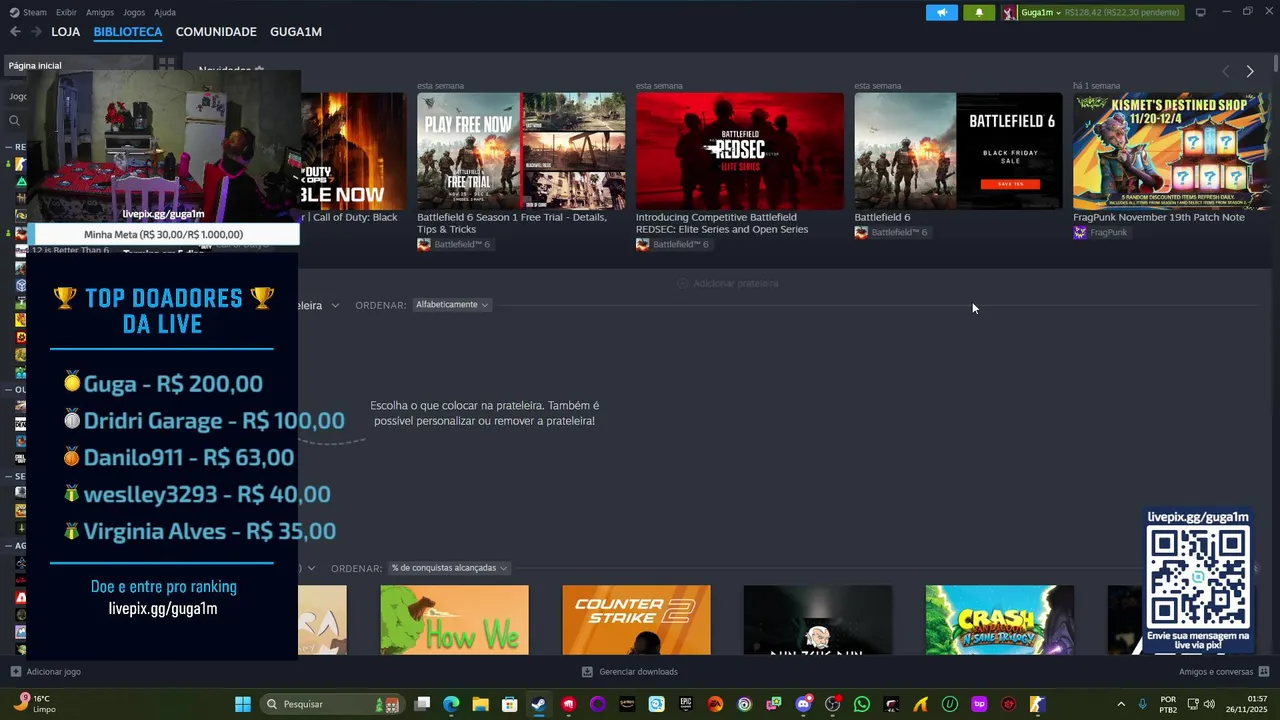The height and width of the screenshot is (720, 1280).
Task: Open the Amigos menu
Action: [100, 12]
